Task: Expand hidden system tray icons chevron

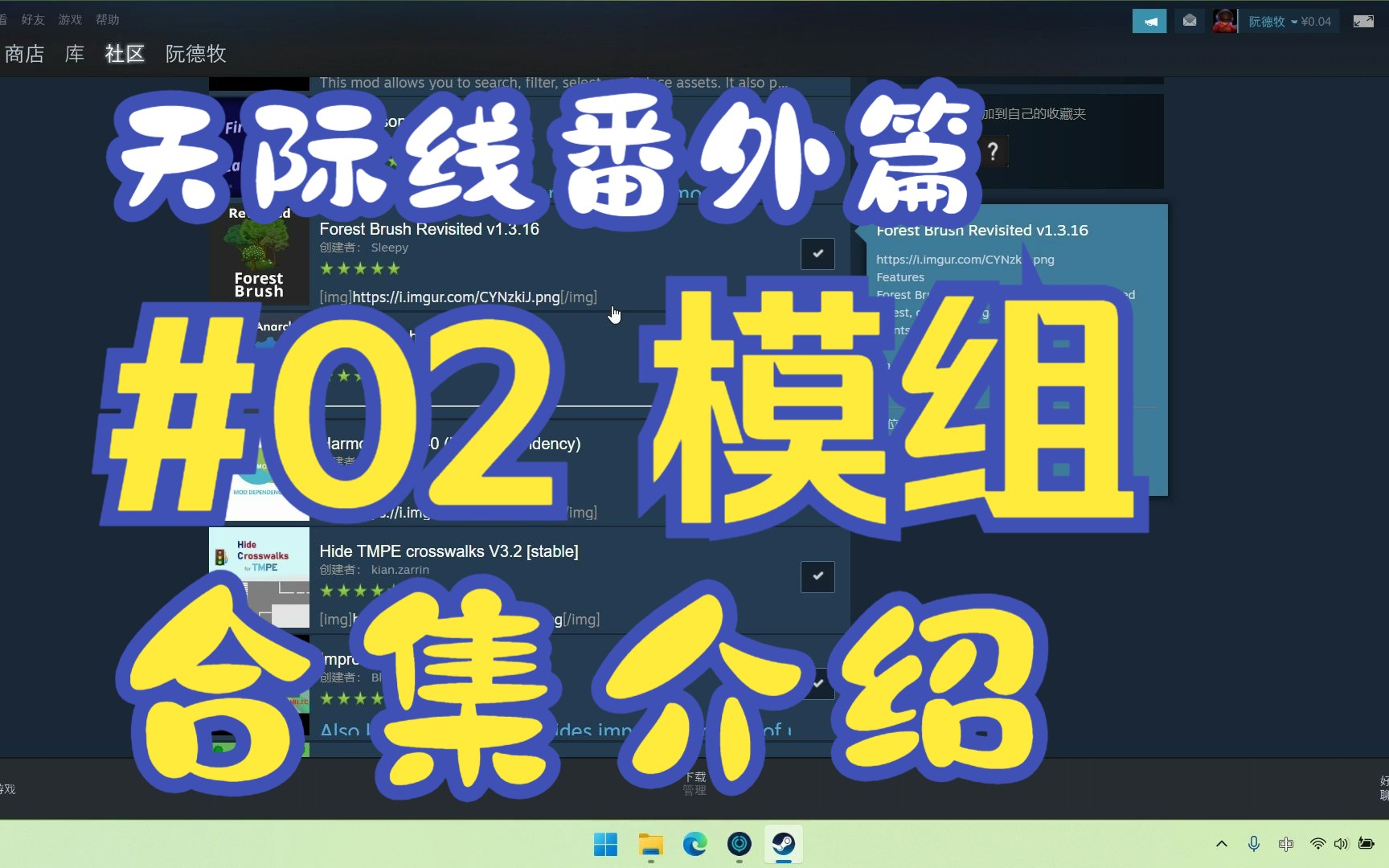Action: coord(1222,844)
